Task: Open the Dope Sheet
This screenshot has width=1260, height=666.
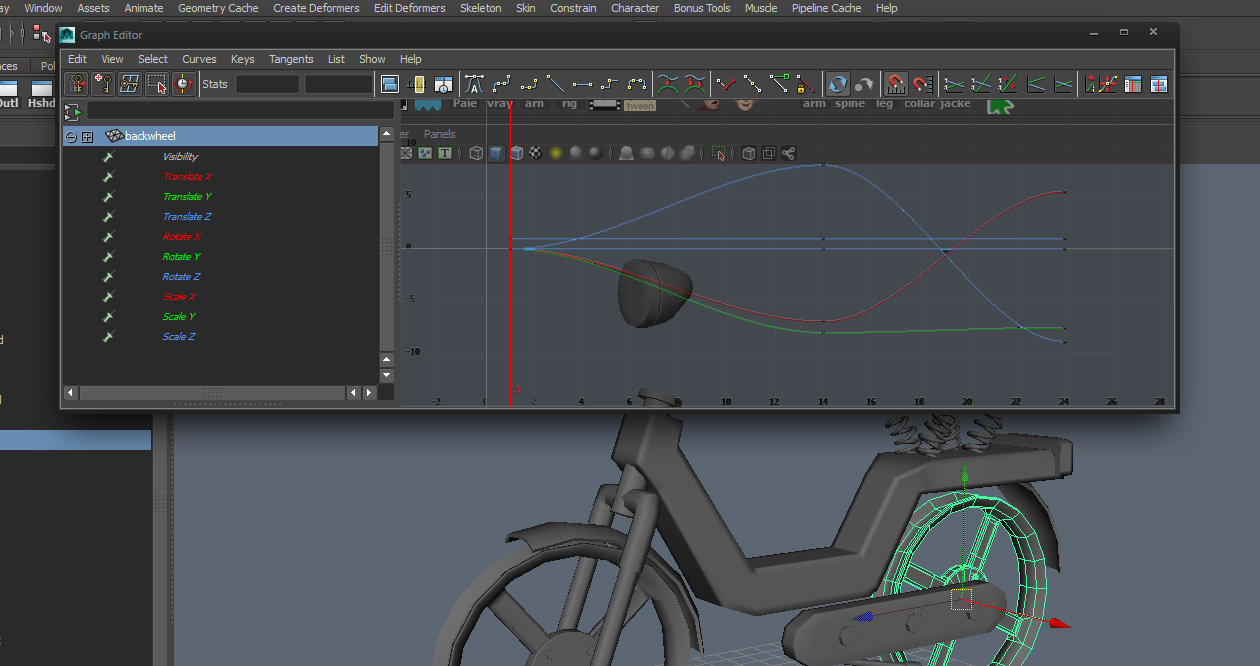Action: [x=1132, y=84]
